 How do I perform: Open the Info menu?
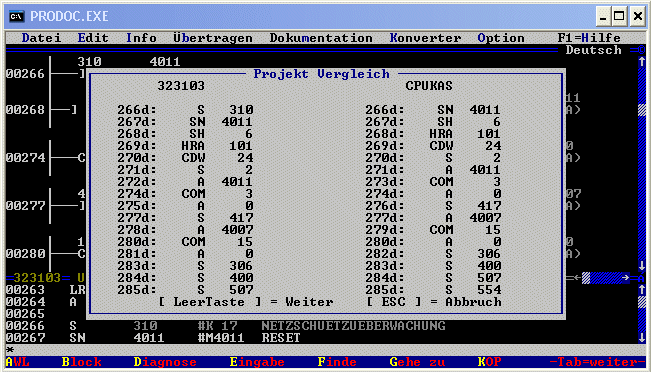click(x=141, y=38)
